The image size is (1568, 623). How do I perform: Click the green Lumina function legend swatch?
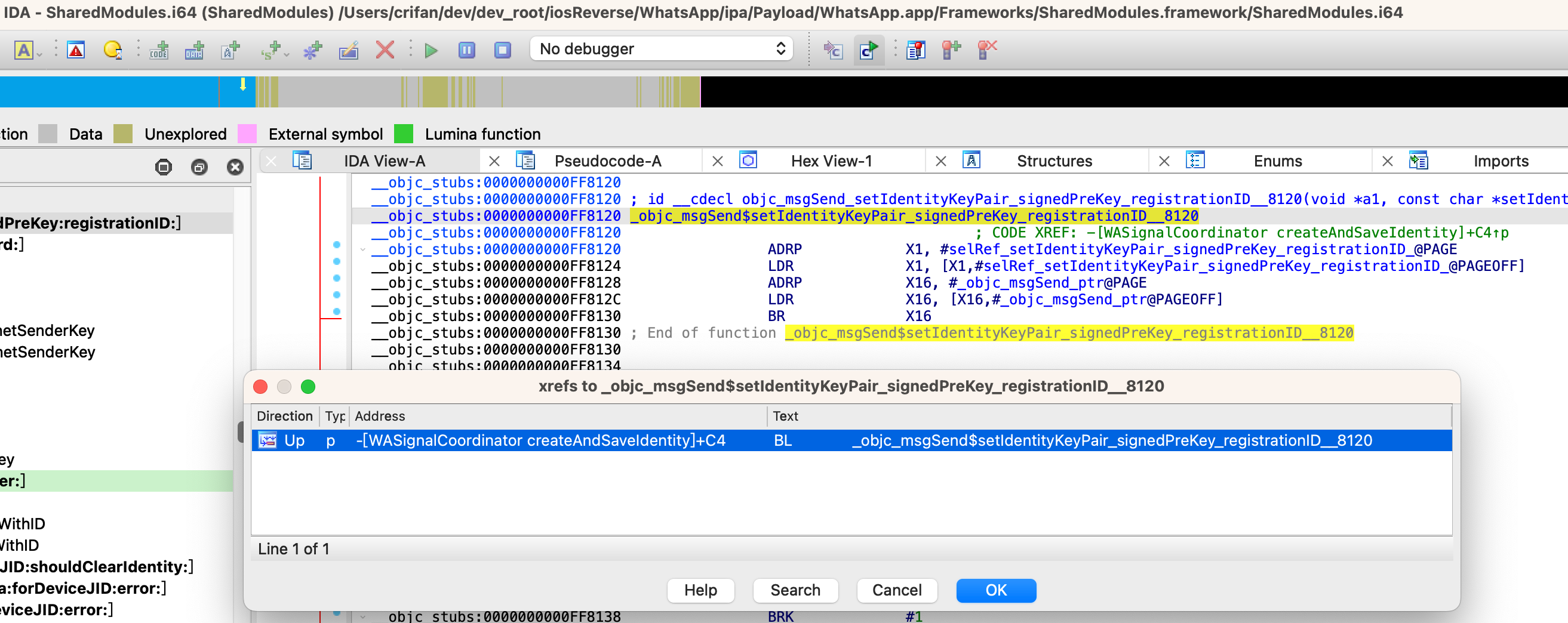404,134
